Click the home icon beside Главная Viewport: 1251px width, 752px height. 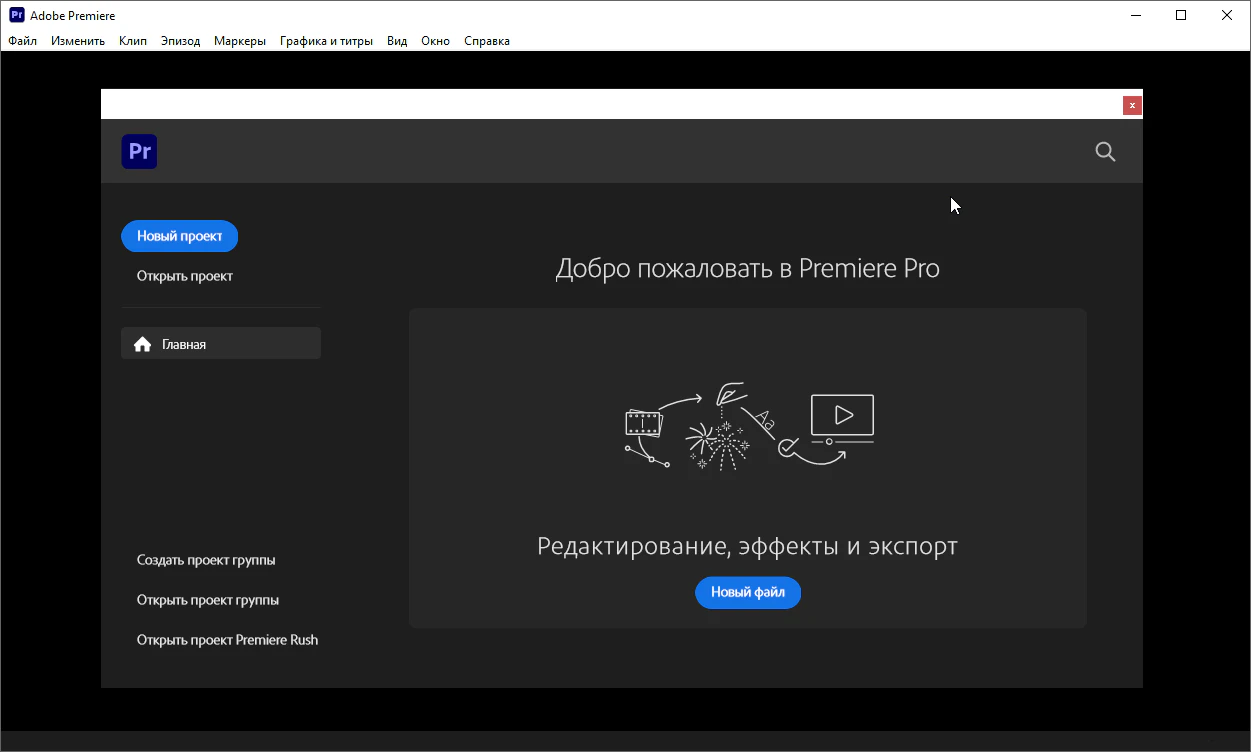142,344
